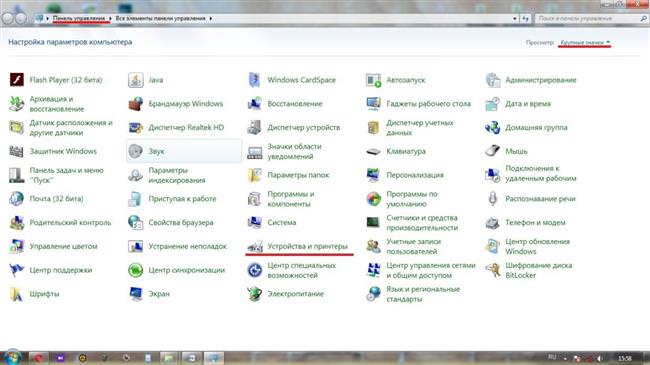
Task: Open Параметры индексирования link
Action: [177, 175]
